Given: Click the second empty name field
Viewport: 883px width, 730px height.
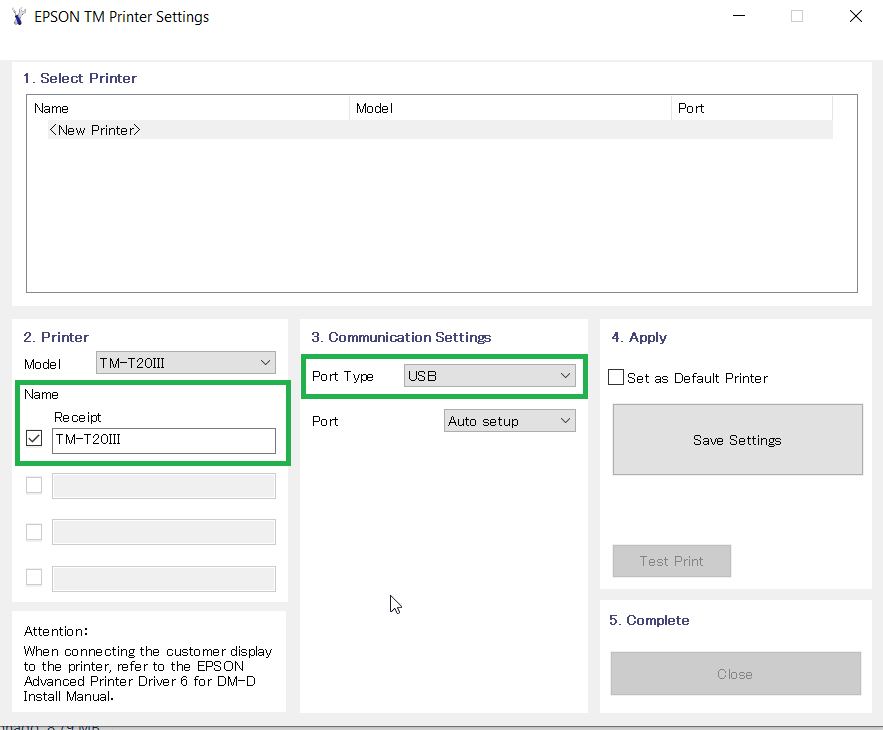Looking at the screenshot, I should pyautogui.click(x=164, y=486).
